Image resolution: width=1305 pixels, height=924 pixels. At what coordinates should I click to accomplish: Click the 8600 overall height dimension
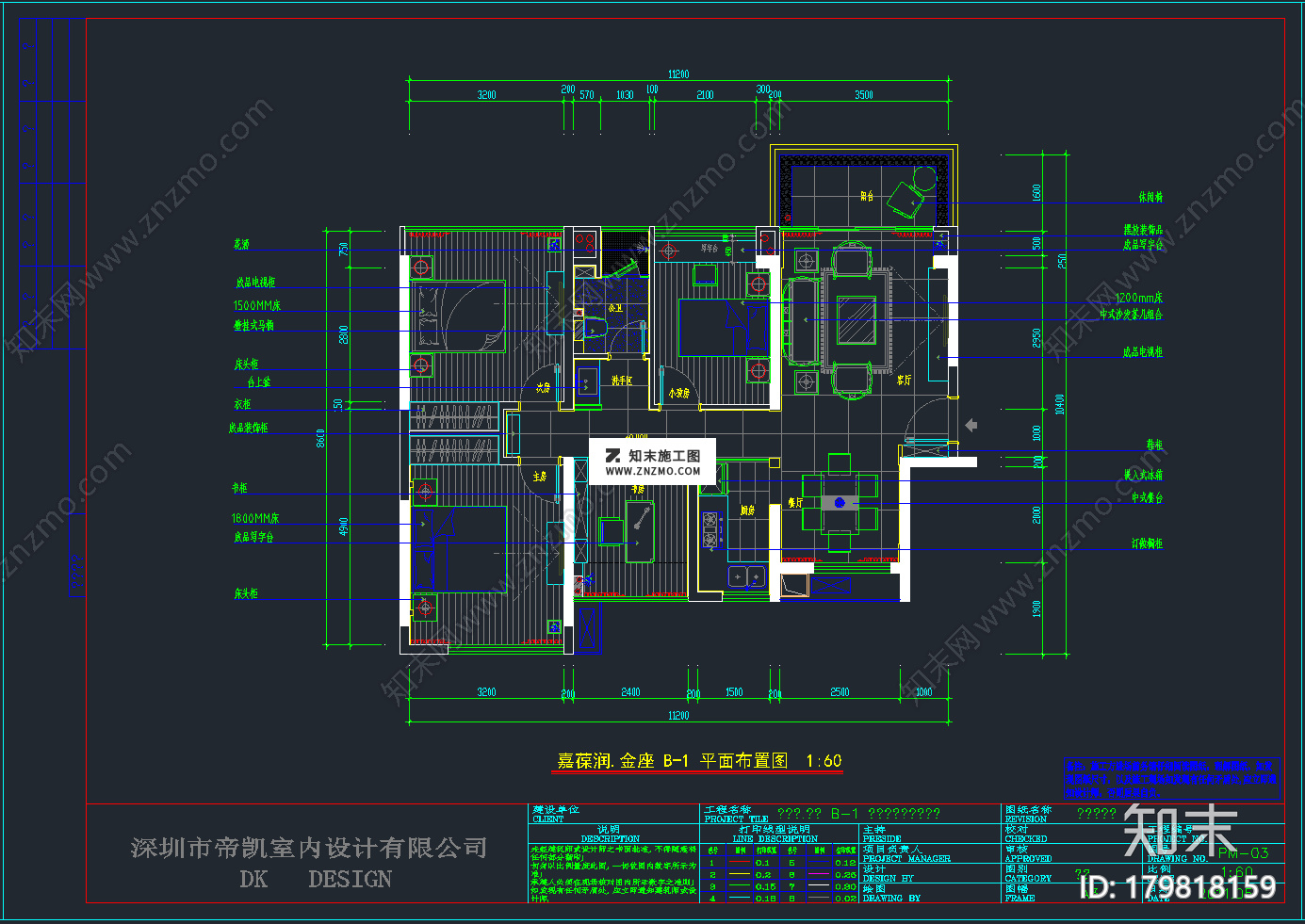click(x=320, y=438)
